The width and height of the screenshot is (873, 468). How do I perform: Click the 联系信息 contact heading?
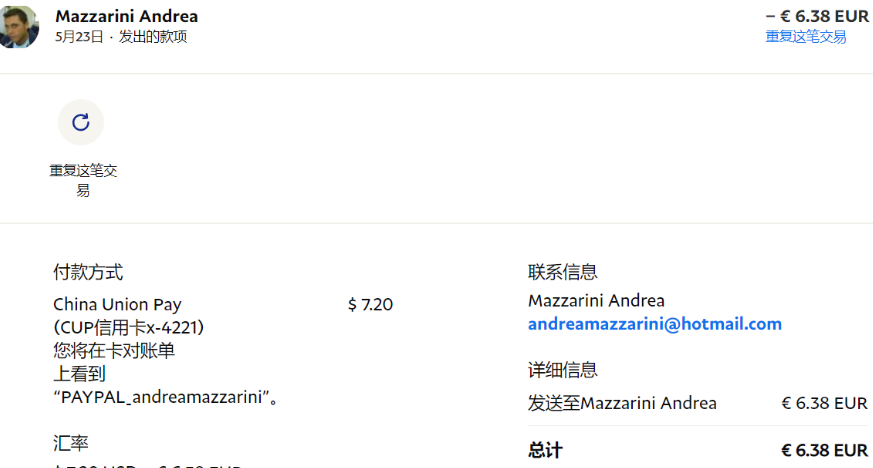point(562,272)
